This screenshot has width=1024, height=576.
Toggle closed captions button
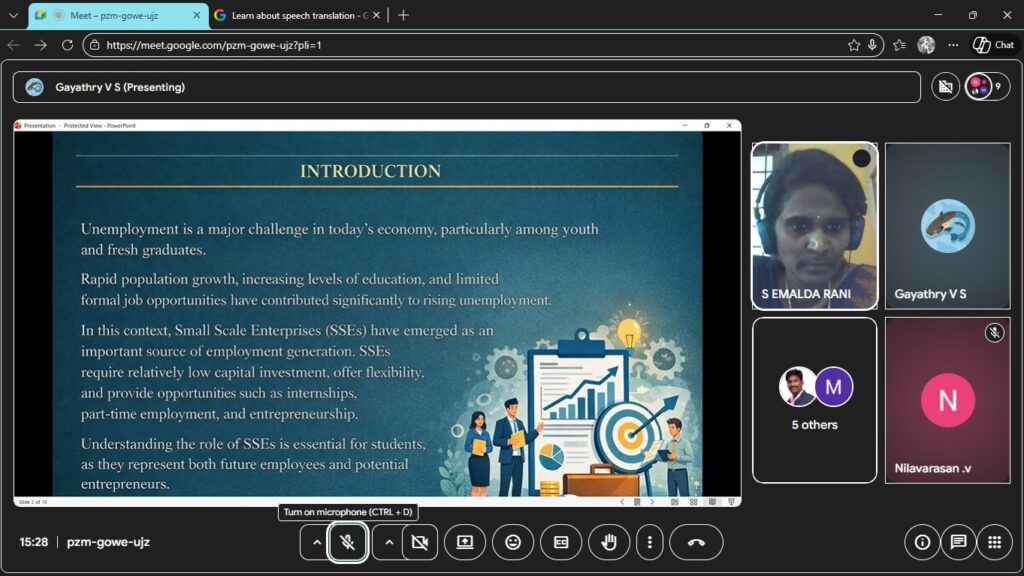[561, 542]
